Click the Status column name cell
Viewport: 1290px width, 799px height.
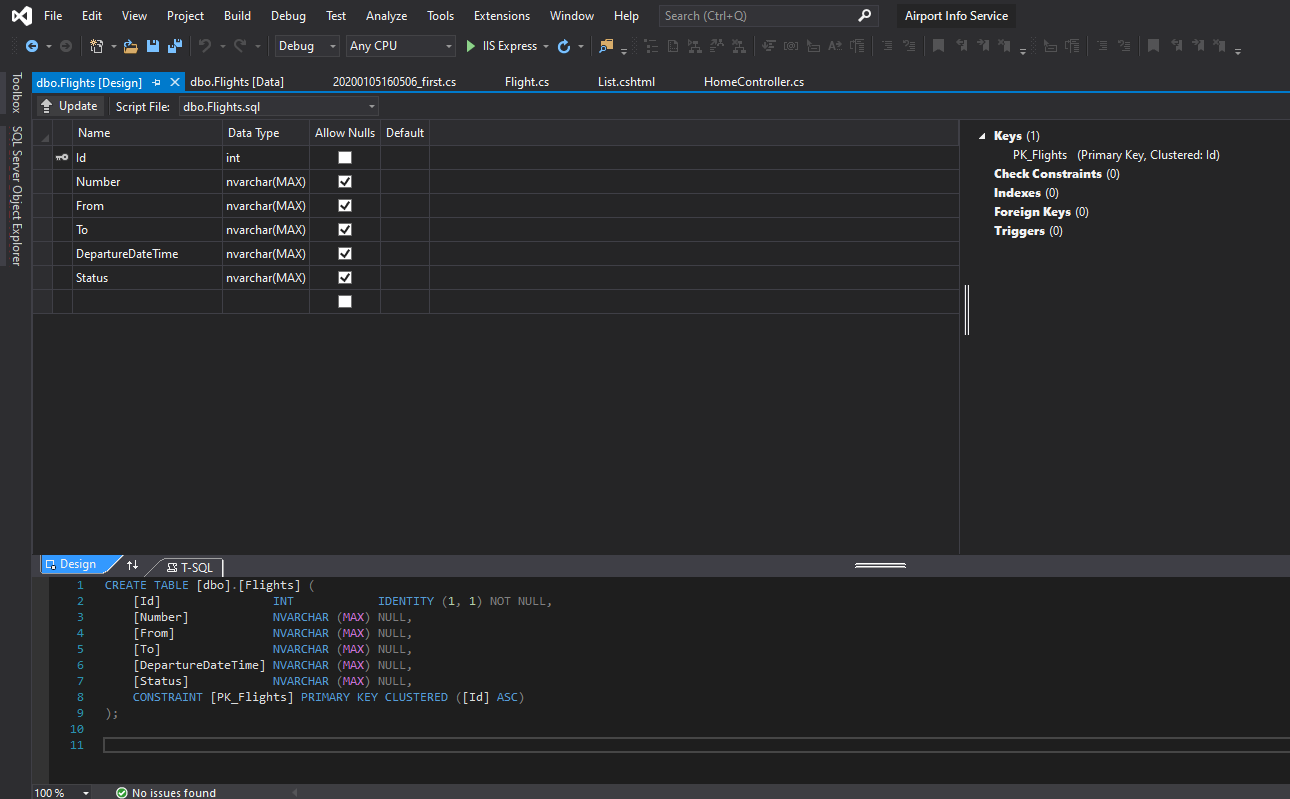[x=147, y=278]
